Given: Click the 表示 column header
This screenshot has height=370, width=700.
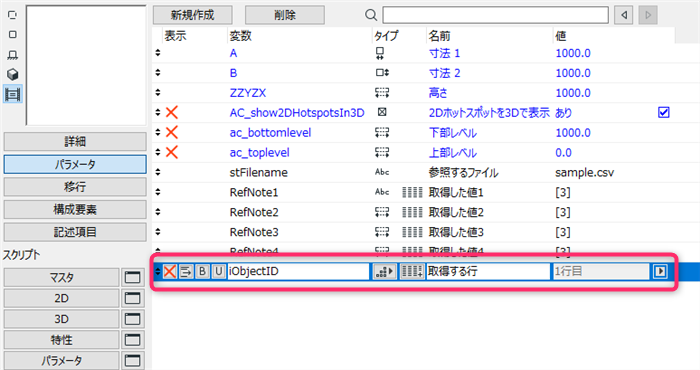Looking at the screenshot, I should coord(175,36).
